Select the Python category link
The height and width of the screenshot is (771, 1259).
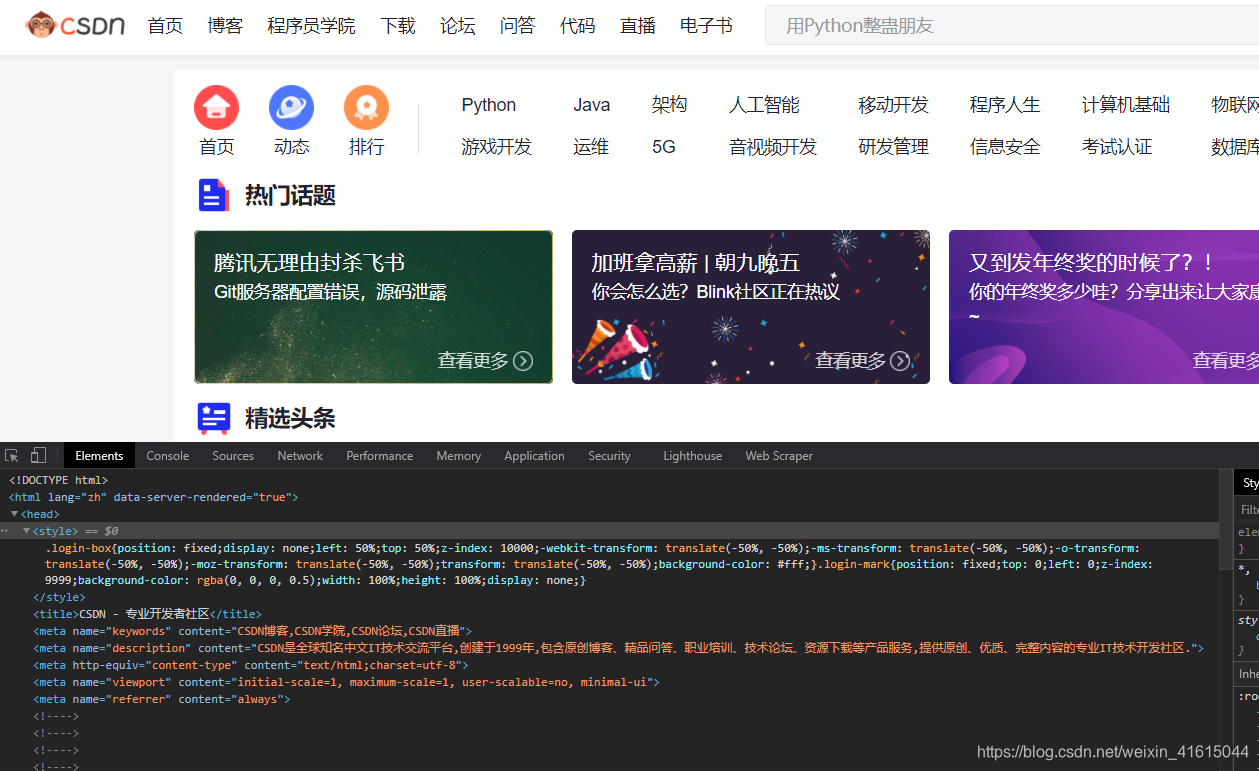(488, 105)
